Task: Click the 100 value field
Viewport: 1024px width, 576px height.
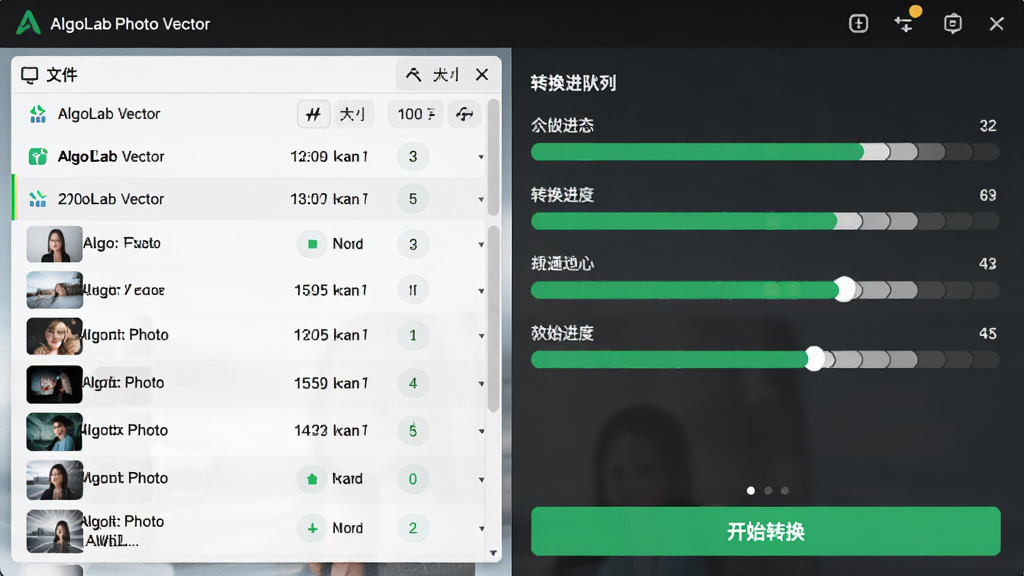Action: coord(415,114)
